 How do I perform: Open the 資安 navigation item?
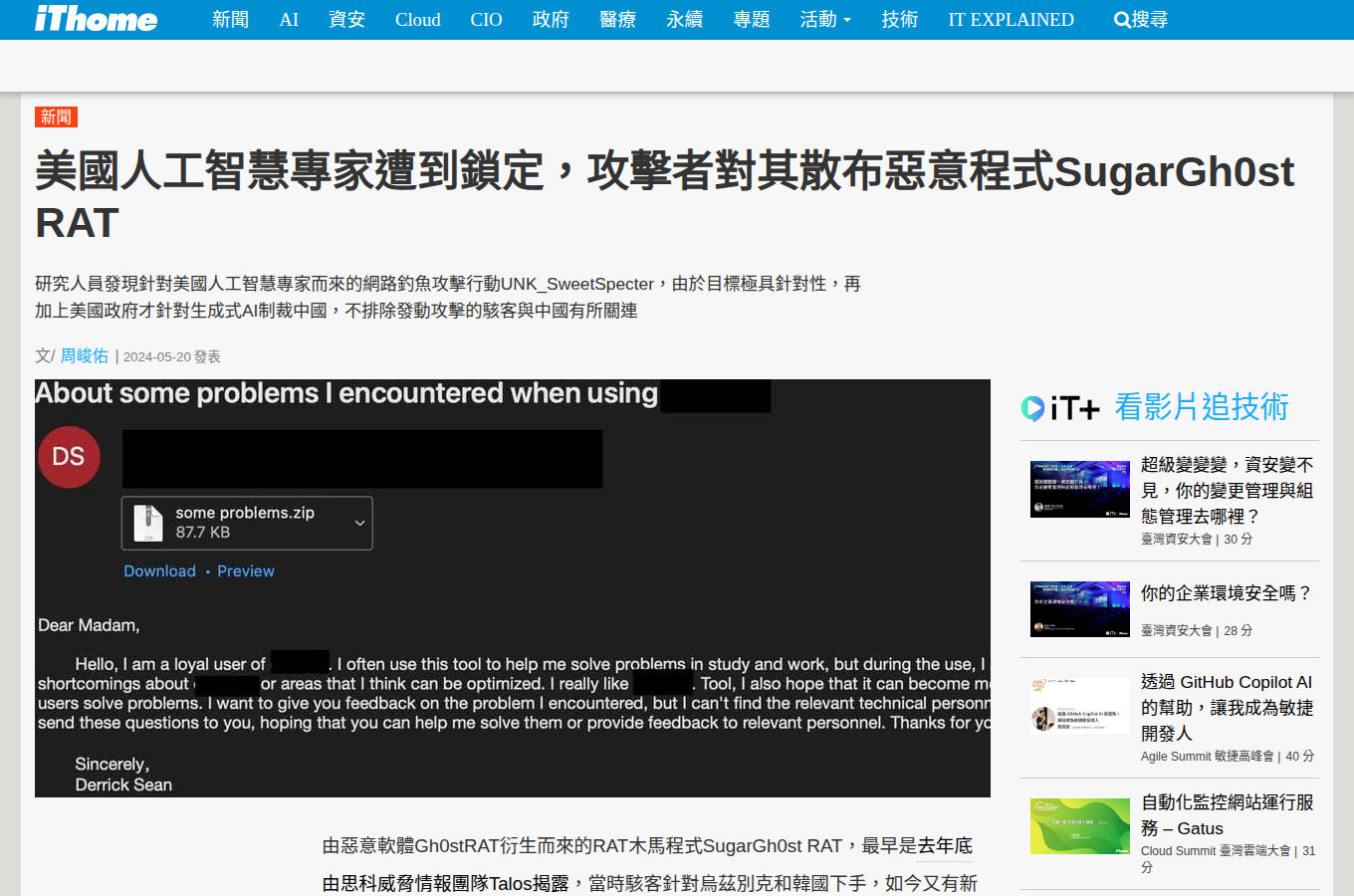346,20
